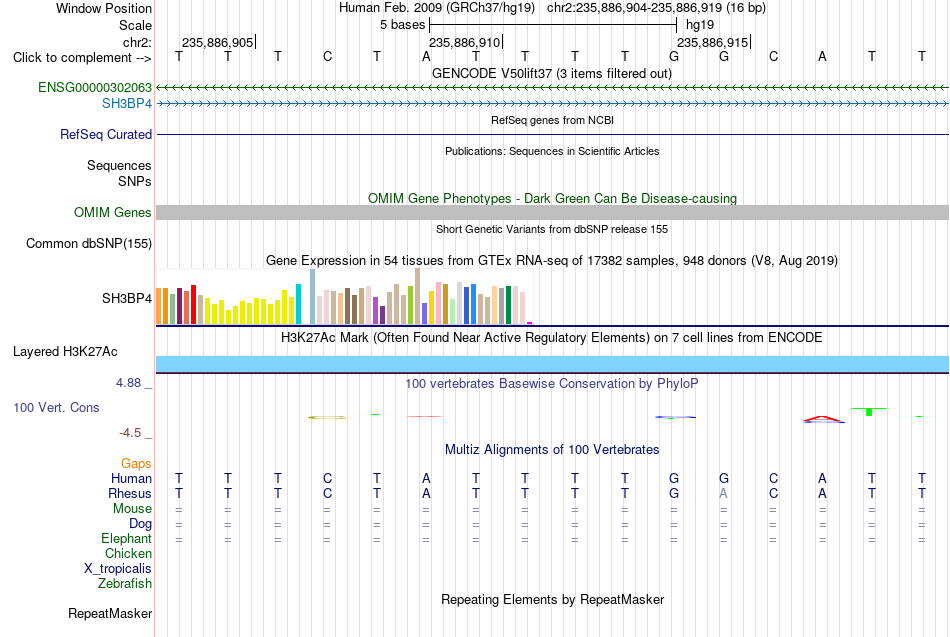Click the SNPs track label

point(135,181)
